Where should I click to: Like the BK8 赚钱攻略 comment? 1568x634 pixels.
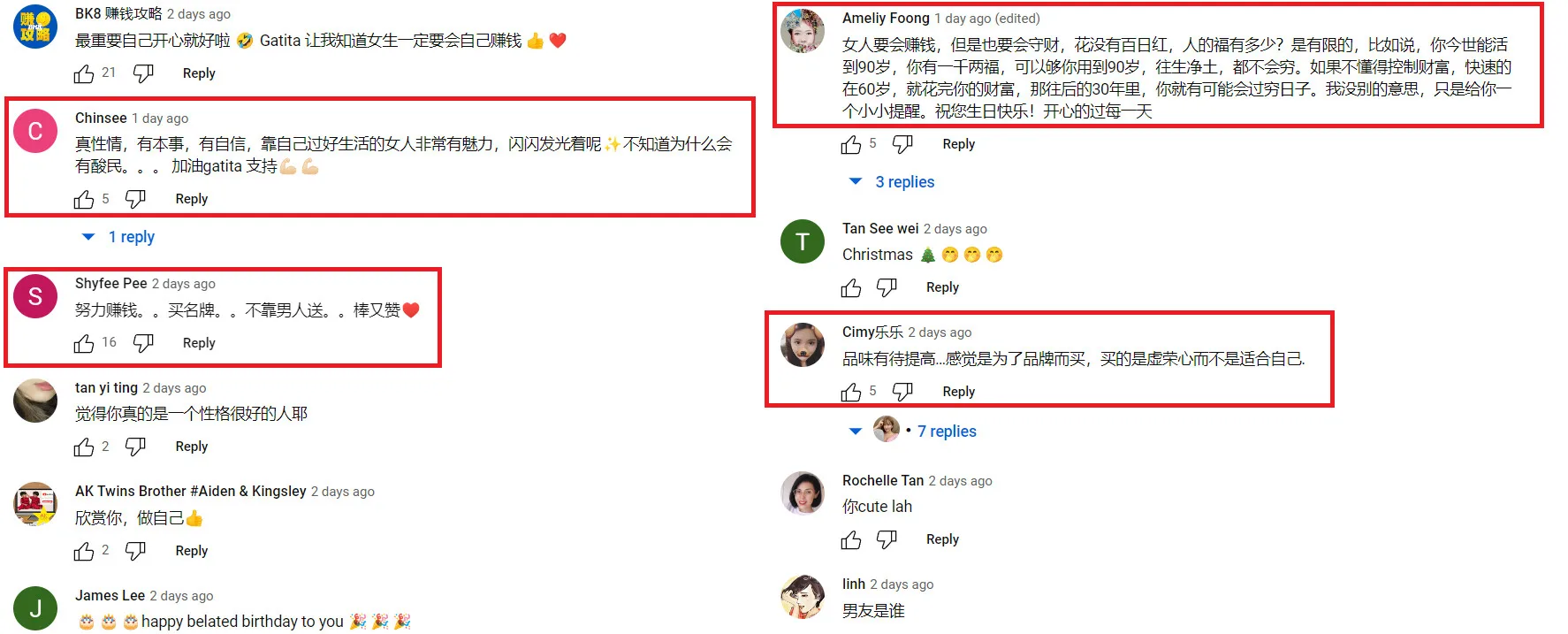tap(84, 74)
